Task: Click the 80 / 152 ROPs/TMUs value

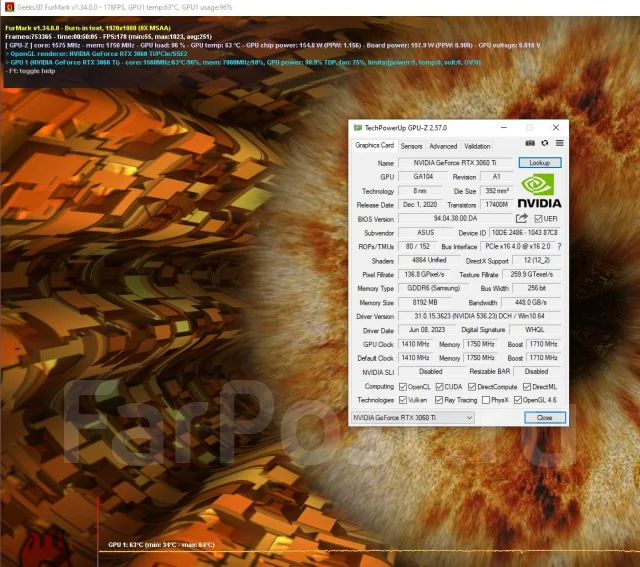Action: point(418,246)
